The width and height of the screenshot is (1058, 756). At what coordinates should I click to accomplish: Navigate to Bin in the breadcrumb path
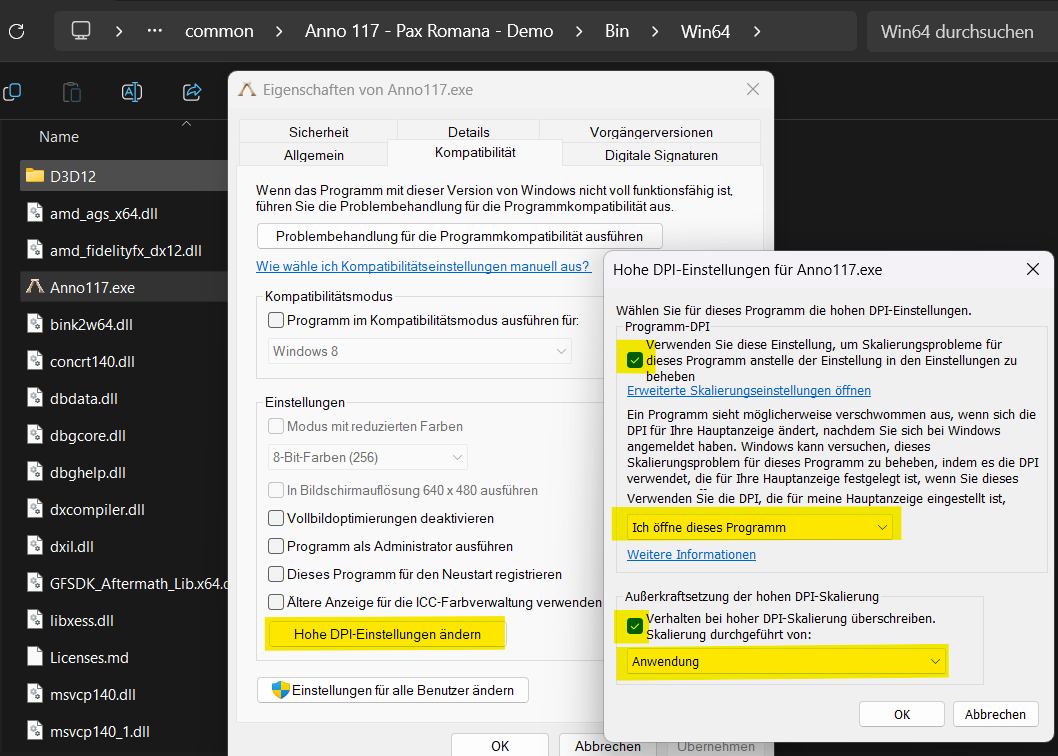pyautogui.click(x=617, y=31)
